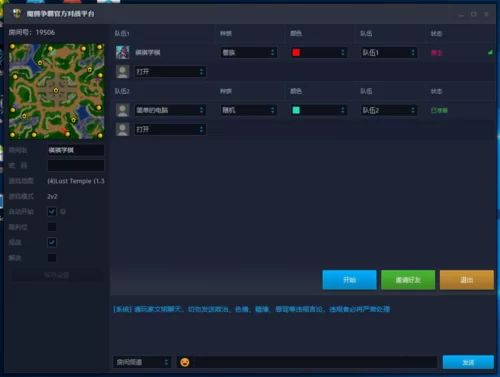Click the host player avatar in team 1
500x377 pixels.
pyautogui.click(x=122, y=52)
